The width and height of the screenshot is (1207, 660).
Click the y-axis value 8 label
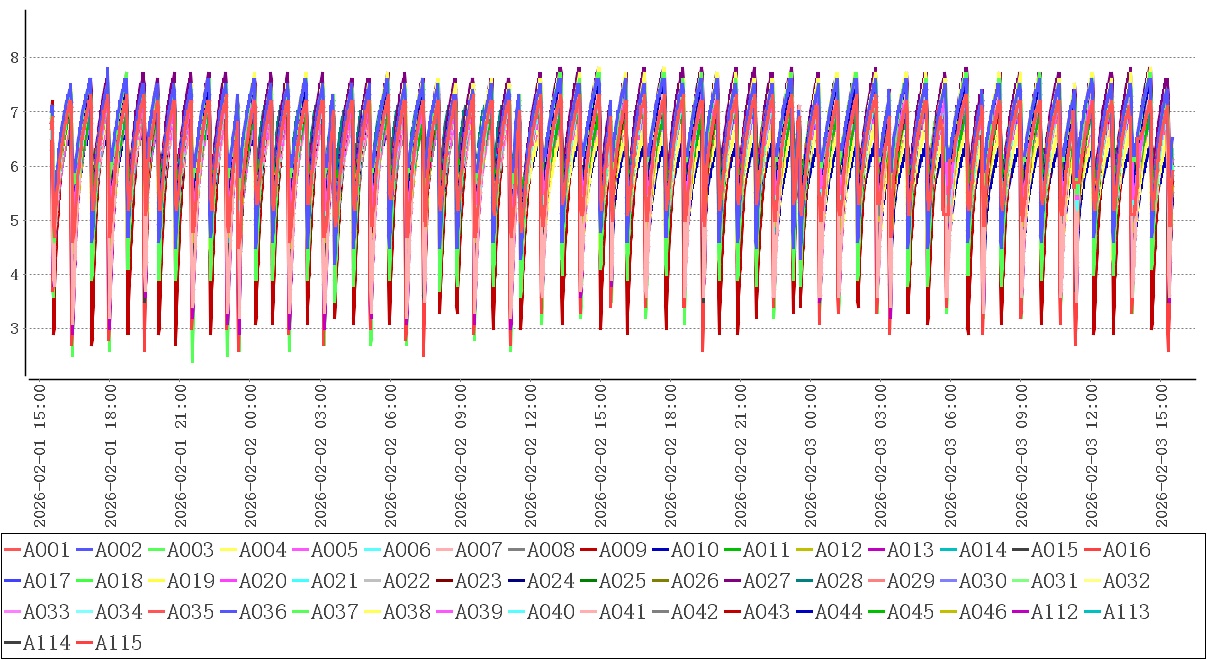(14, 58)
